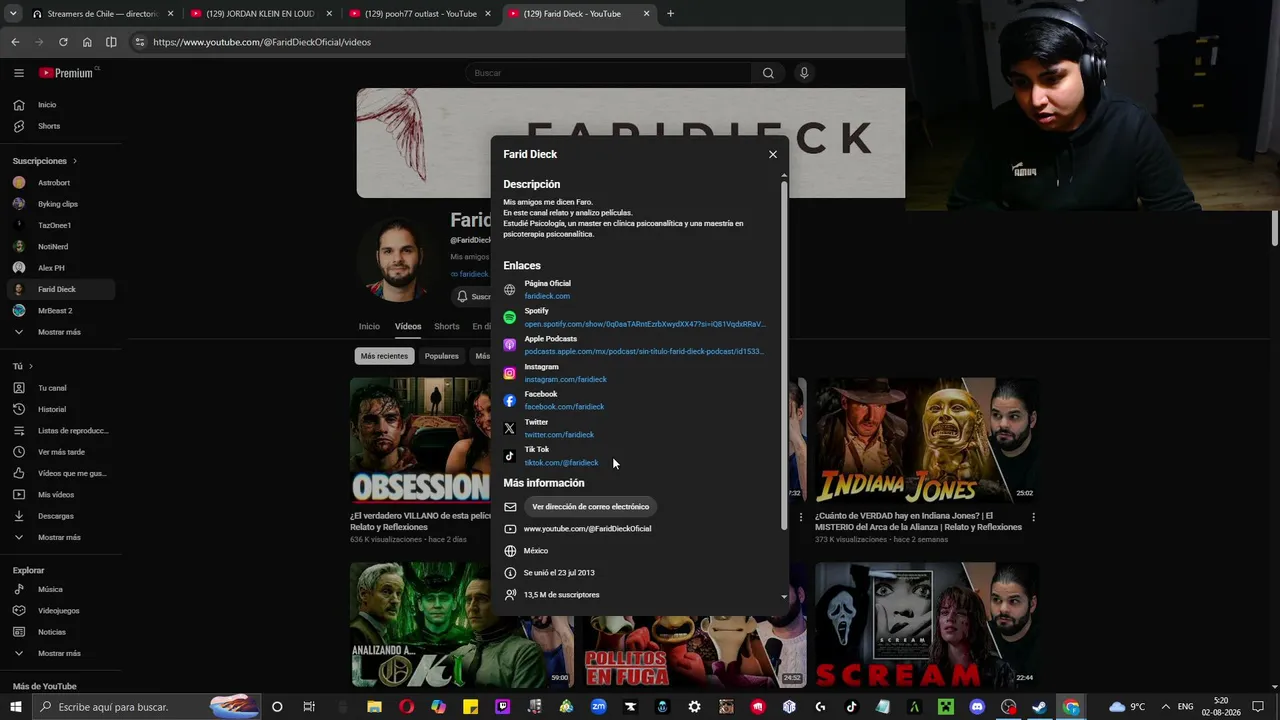Open options menu for Indiana Jones video

(1033, 517)
